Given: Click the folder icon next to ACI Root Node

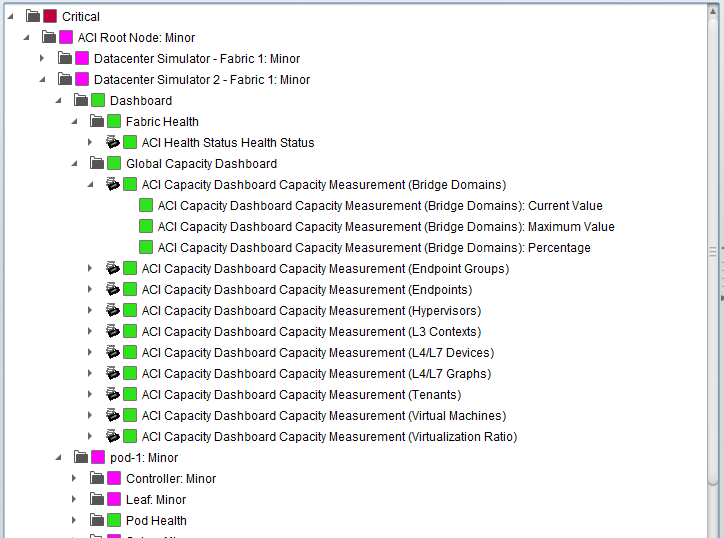Looking at the screenshot, I should (49, 37).
